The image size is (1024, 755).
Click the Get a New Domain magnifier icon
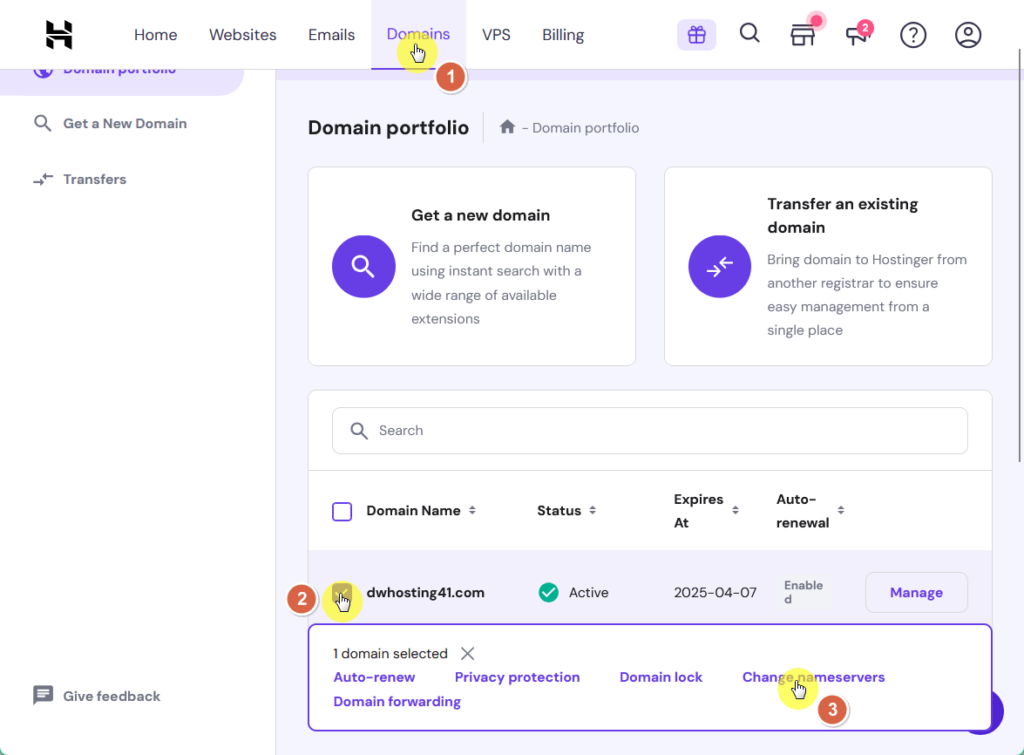pos(42,123)
